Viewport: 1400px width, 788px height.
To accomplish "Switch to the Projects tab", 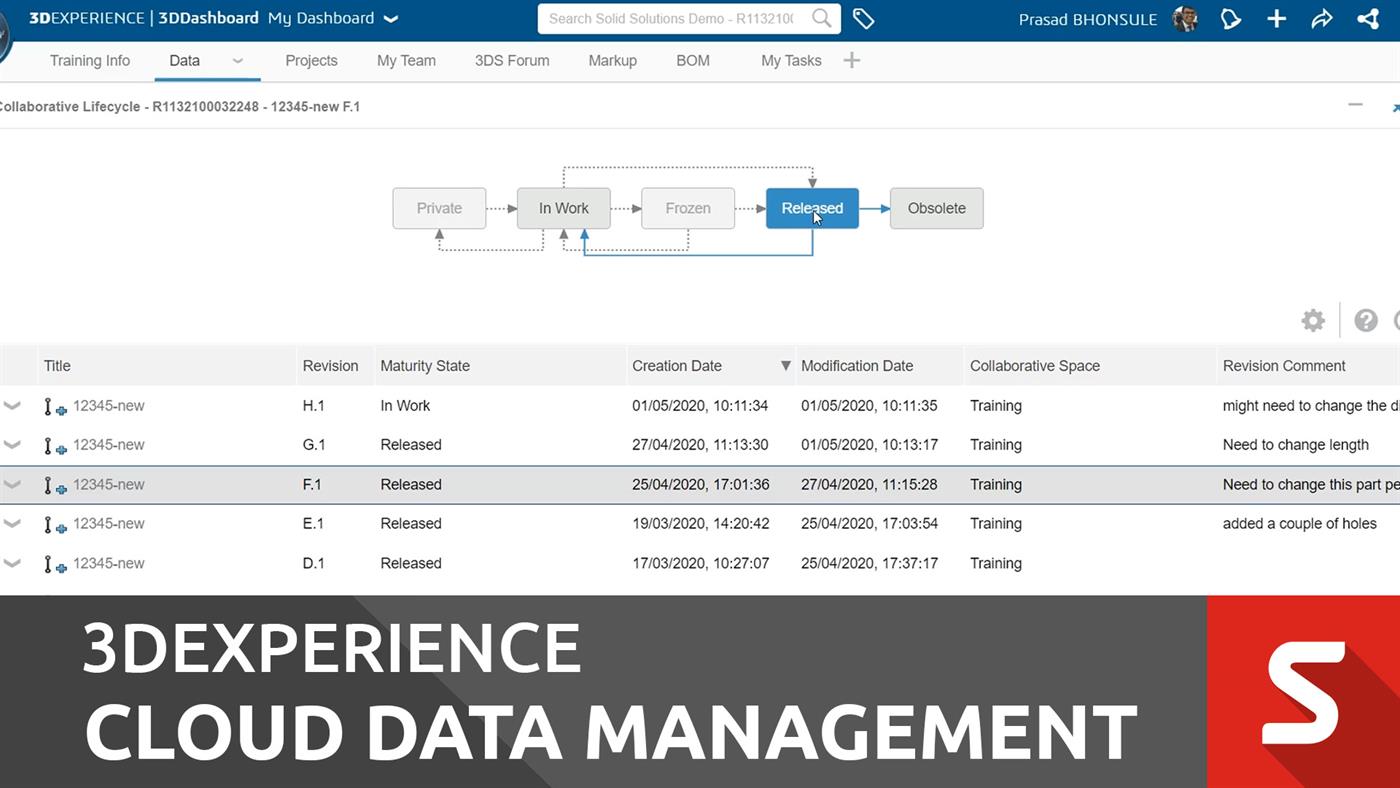I will coord(311,60).
